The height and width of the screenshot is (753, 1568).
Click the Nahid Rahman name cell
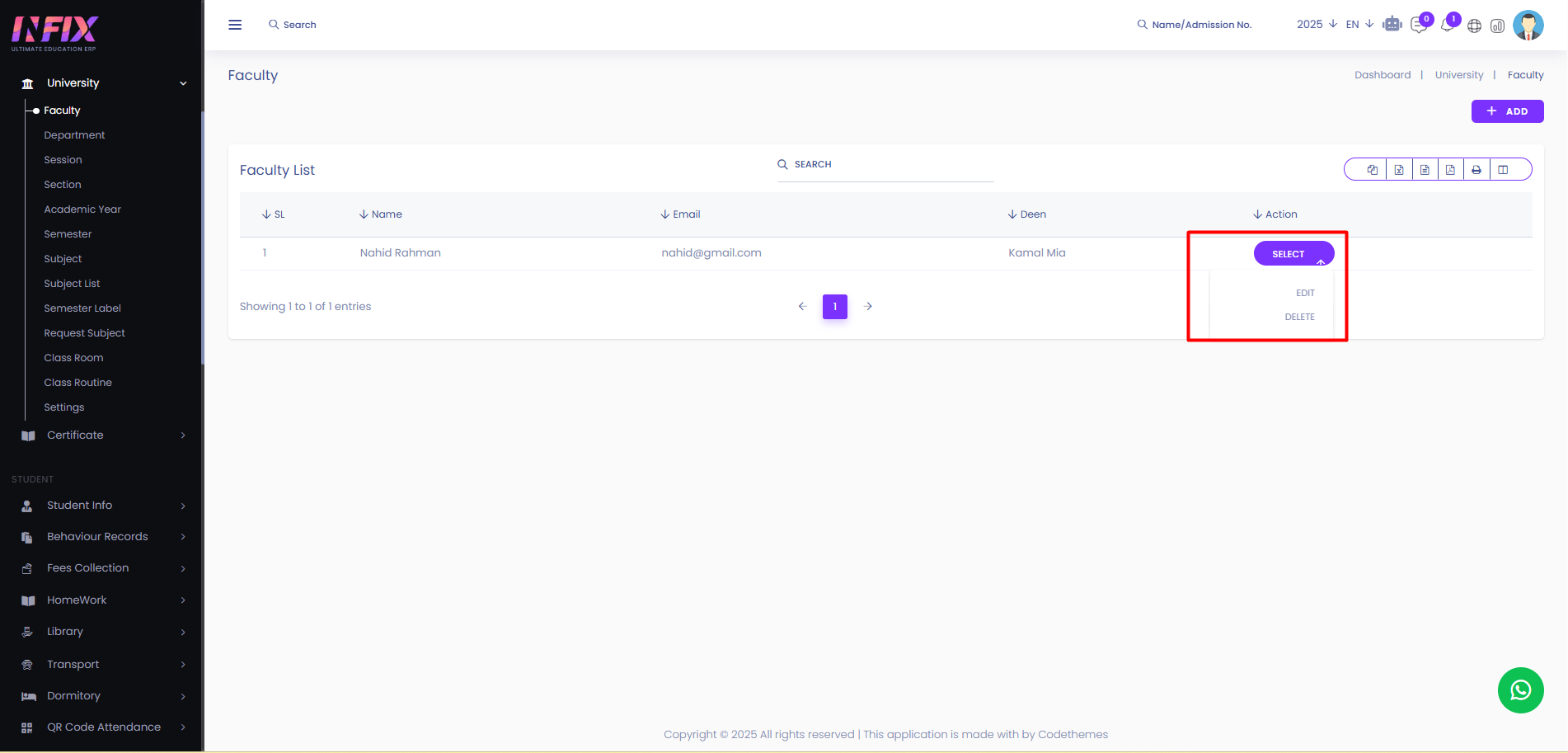tap(400, 253)
